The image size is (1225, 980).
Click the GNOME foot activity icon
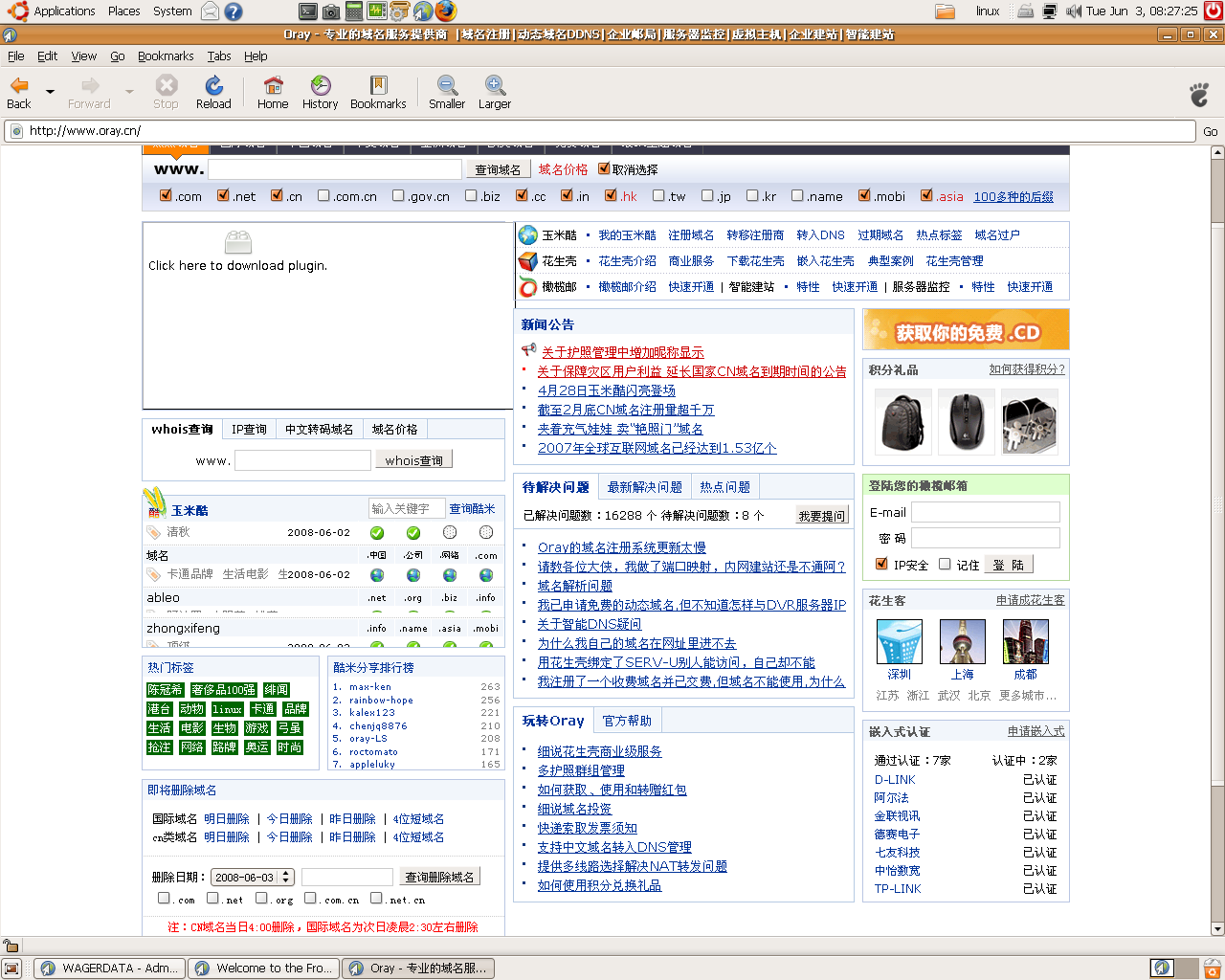1199,93
